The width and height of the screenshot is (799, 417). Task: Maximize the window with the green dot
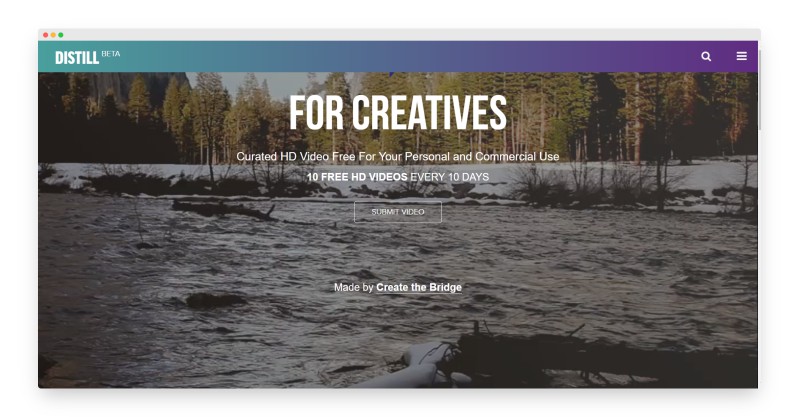coord(61,35)
